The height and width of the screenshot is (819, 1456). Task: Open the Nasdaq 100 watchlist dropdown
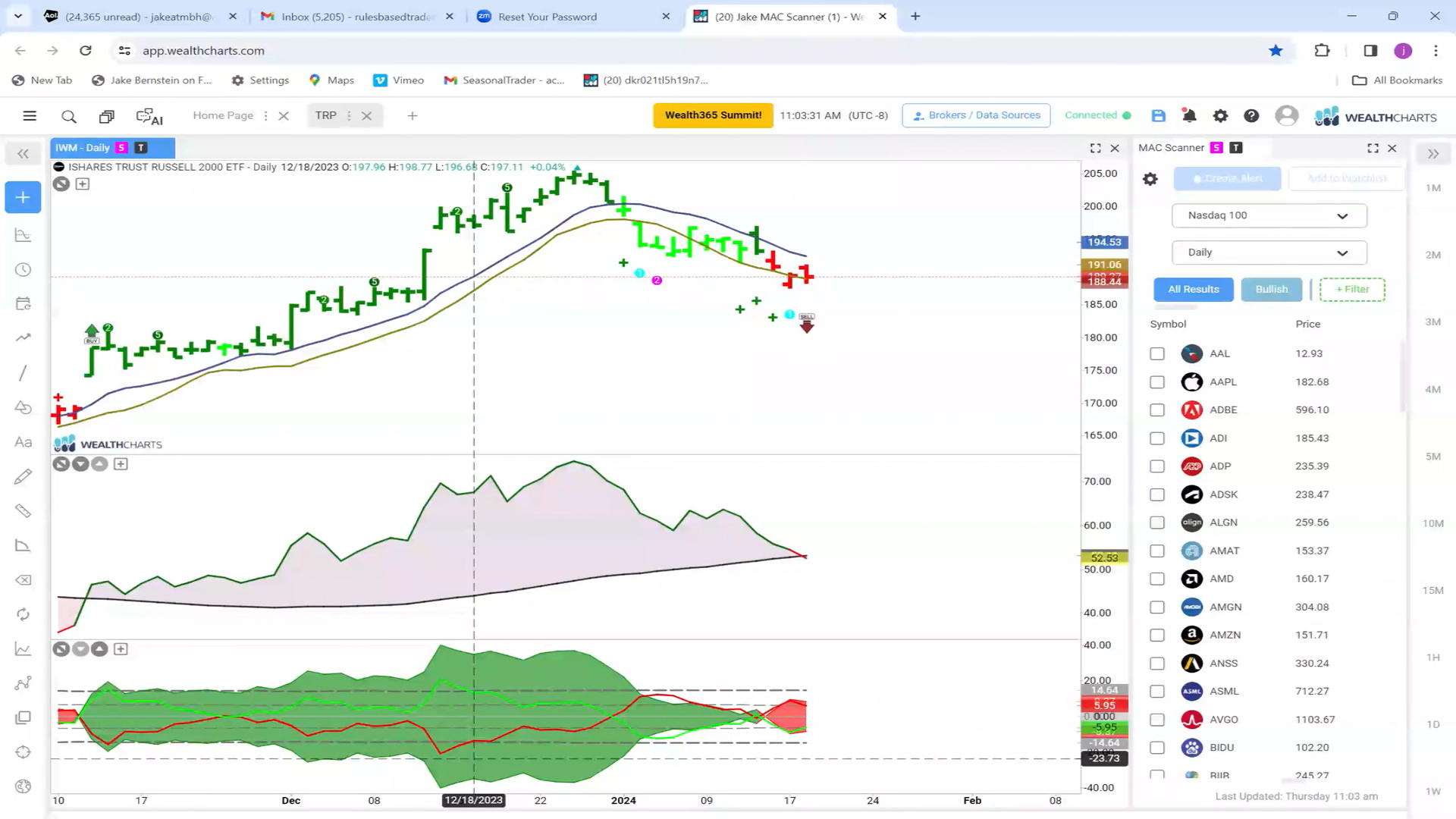click(x=1269, y=215)
